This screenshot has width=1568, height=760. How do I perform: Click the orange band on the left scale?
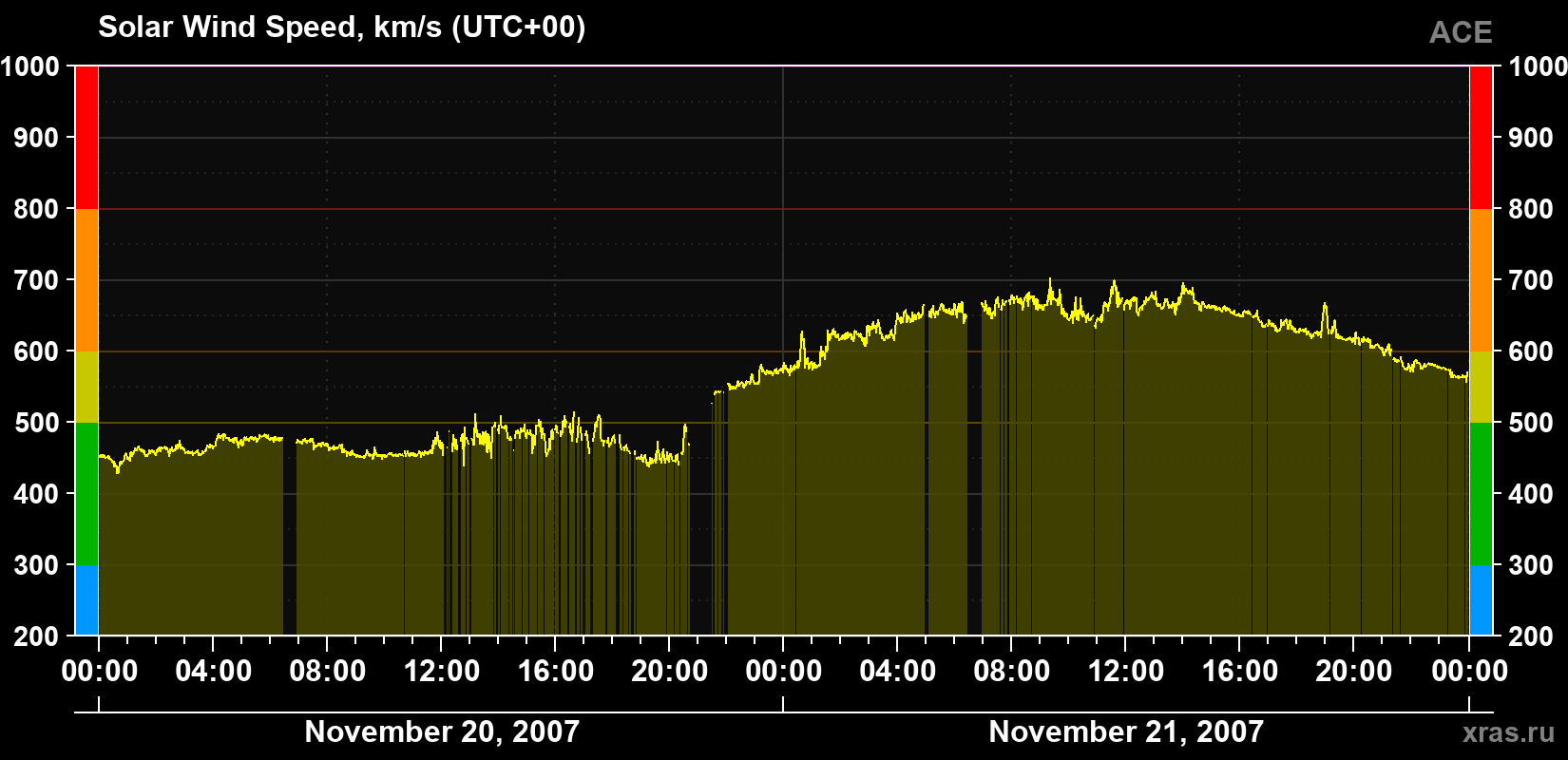[x=86, y=280]
